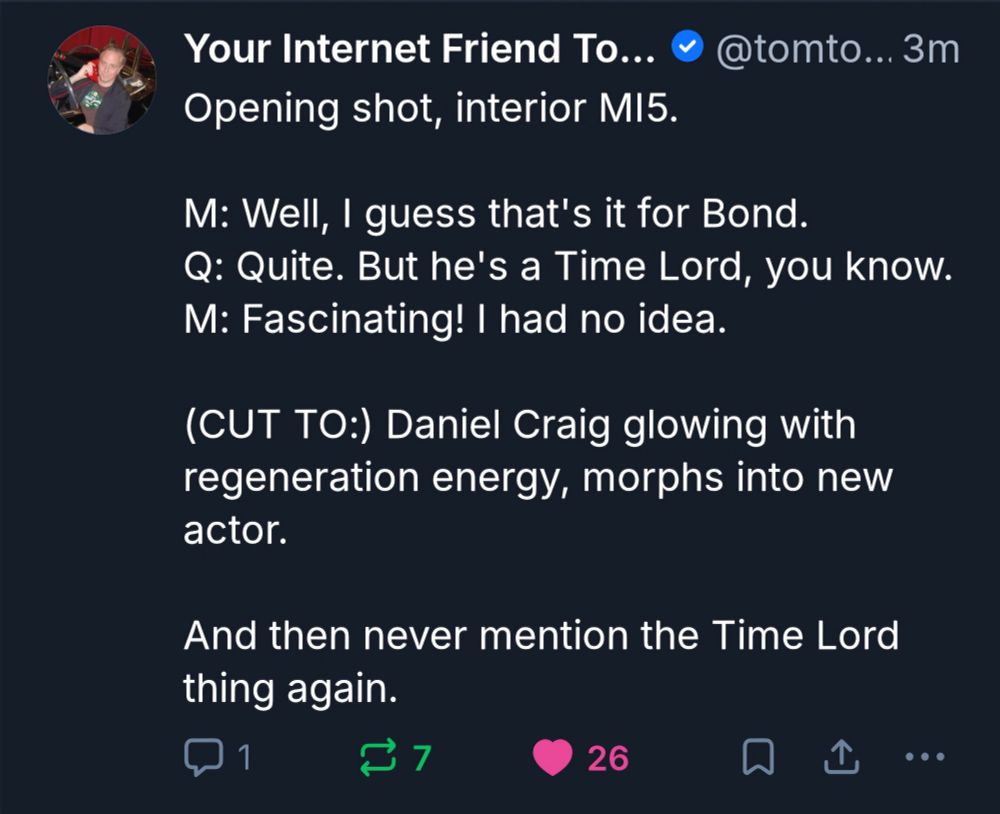
Task: Bookmark this post
Action: [757, 758]
